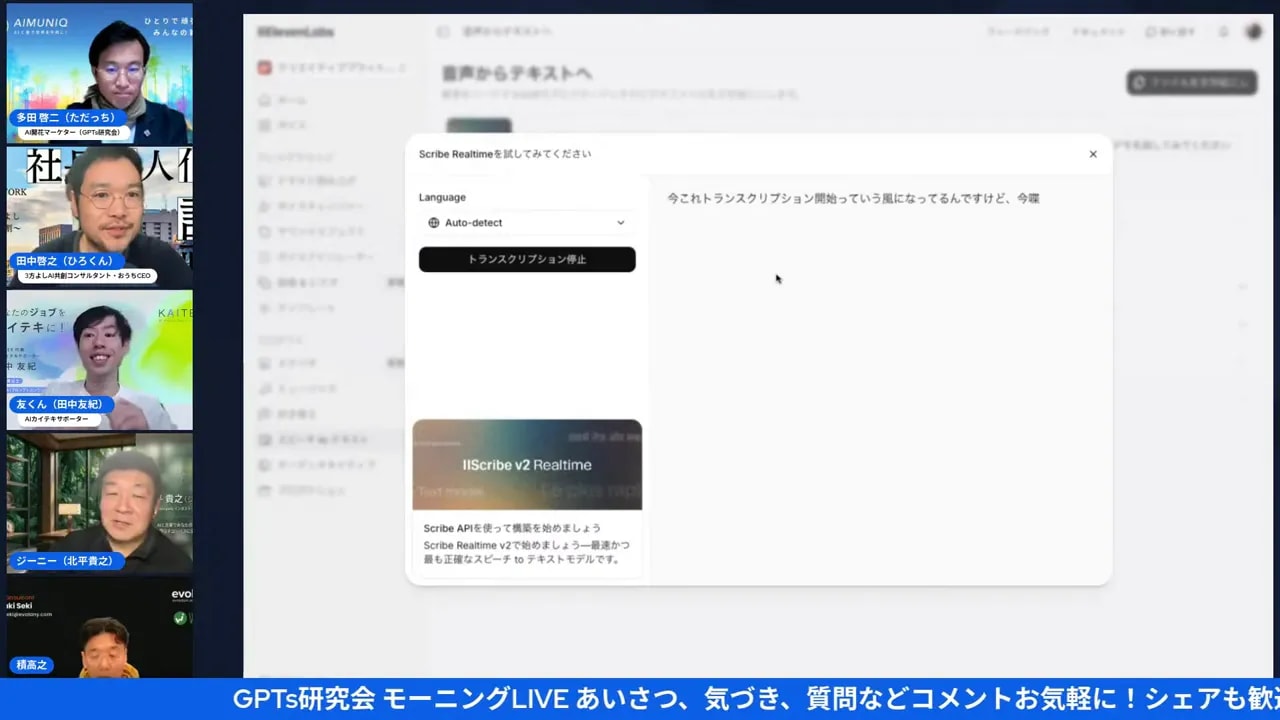Click the dark action button at top right
The height and width of the screenshot is (720, 1280).
1190,83
